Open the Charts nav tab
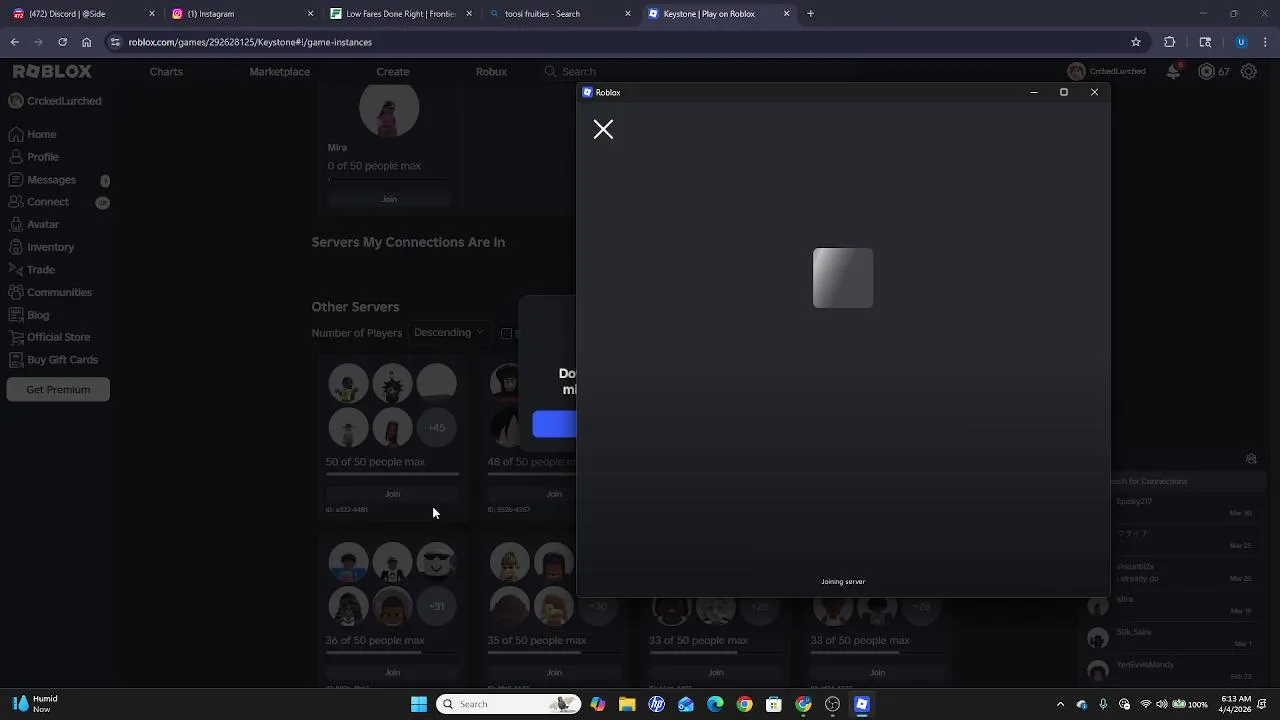 click(x=166, y=71)
